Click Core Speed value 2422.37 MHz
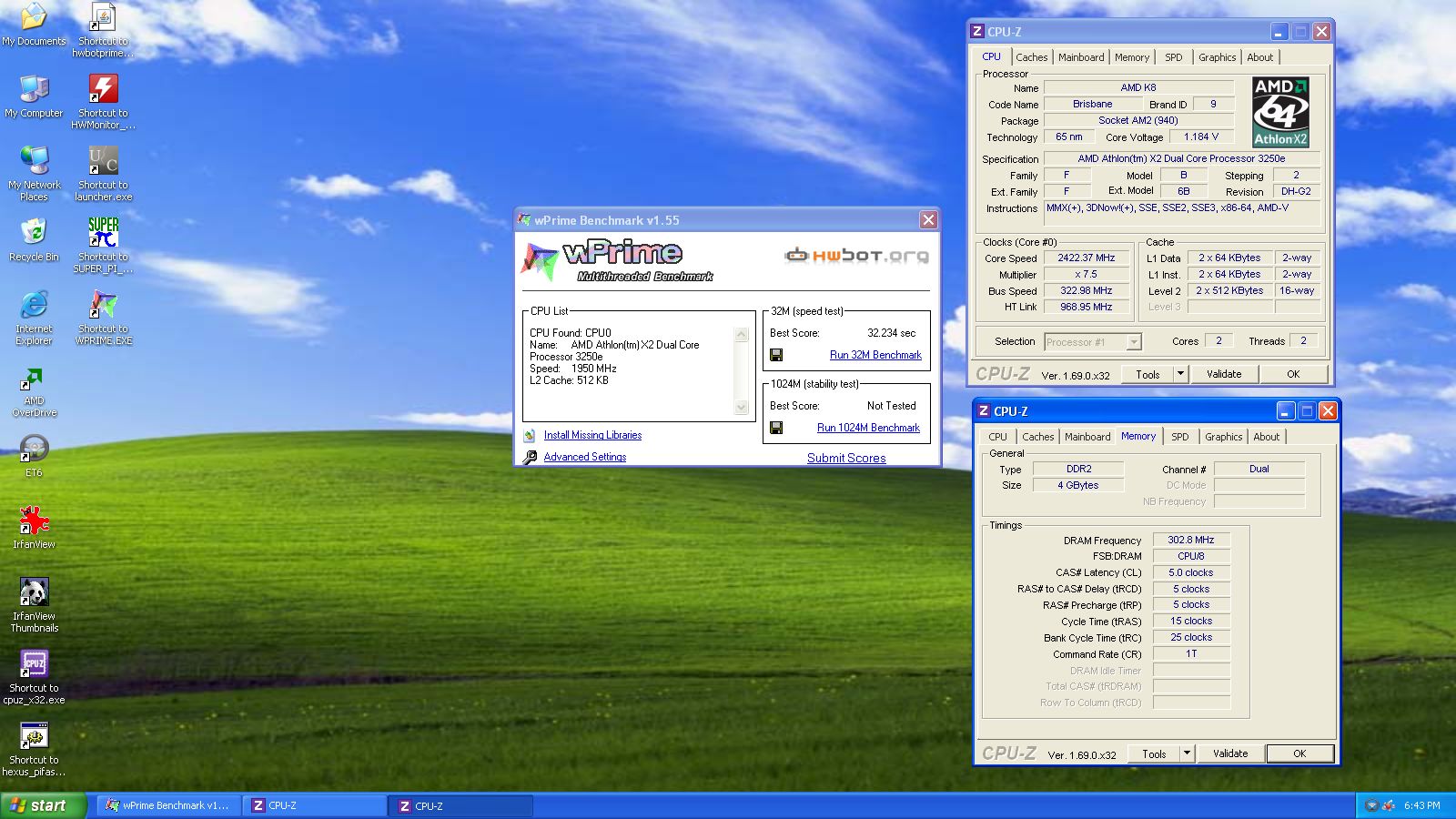 pyautogui.click(x=1086, y=258)
